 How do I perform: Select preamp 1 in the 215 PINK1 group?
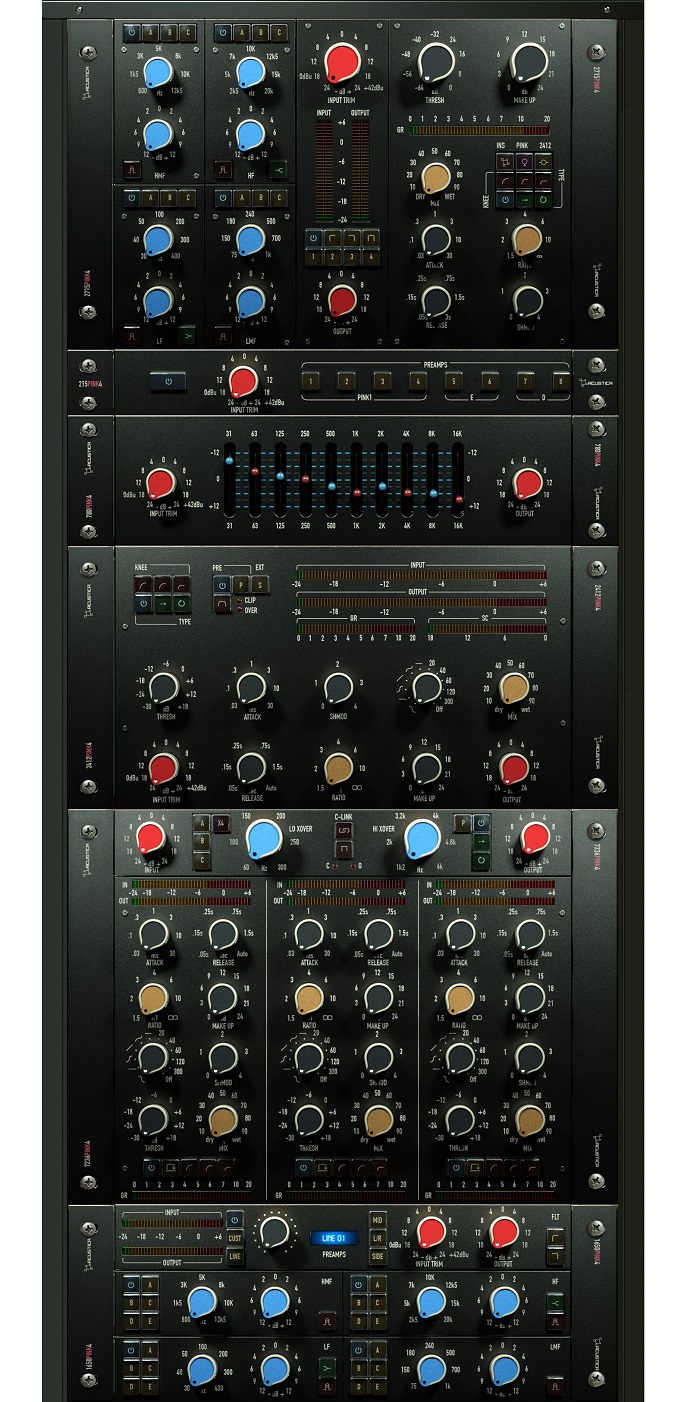click(310, 381)
